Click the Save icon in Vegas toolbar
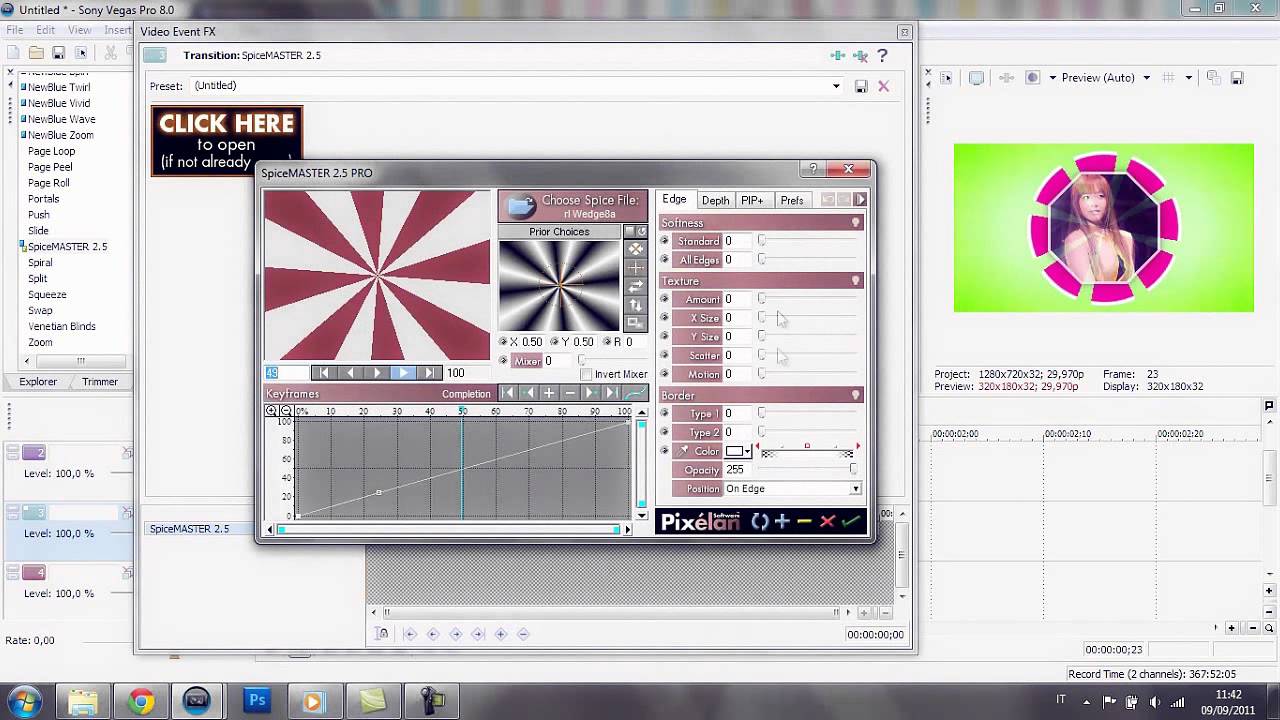This screenshot has height=720, width=1280. click(x=59, y=52)
